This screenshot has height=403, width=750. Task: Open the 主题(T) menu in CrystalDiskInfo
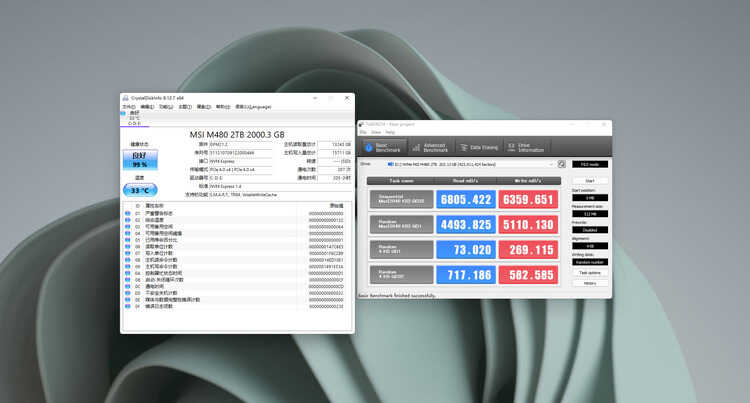click(x=185, y=107)
